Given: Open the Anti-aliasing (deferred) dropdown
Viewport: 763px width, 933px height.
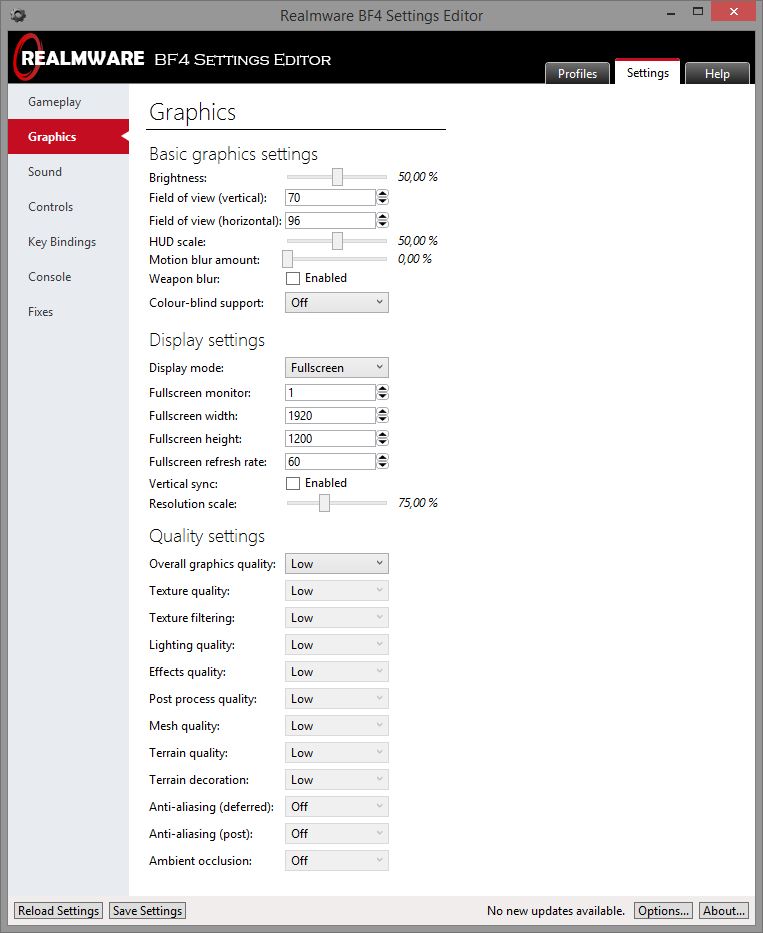Looking at the screenshot, I should point(337,806).
